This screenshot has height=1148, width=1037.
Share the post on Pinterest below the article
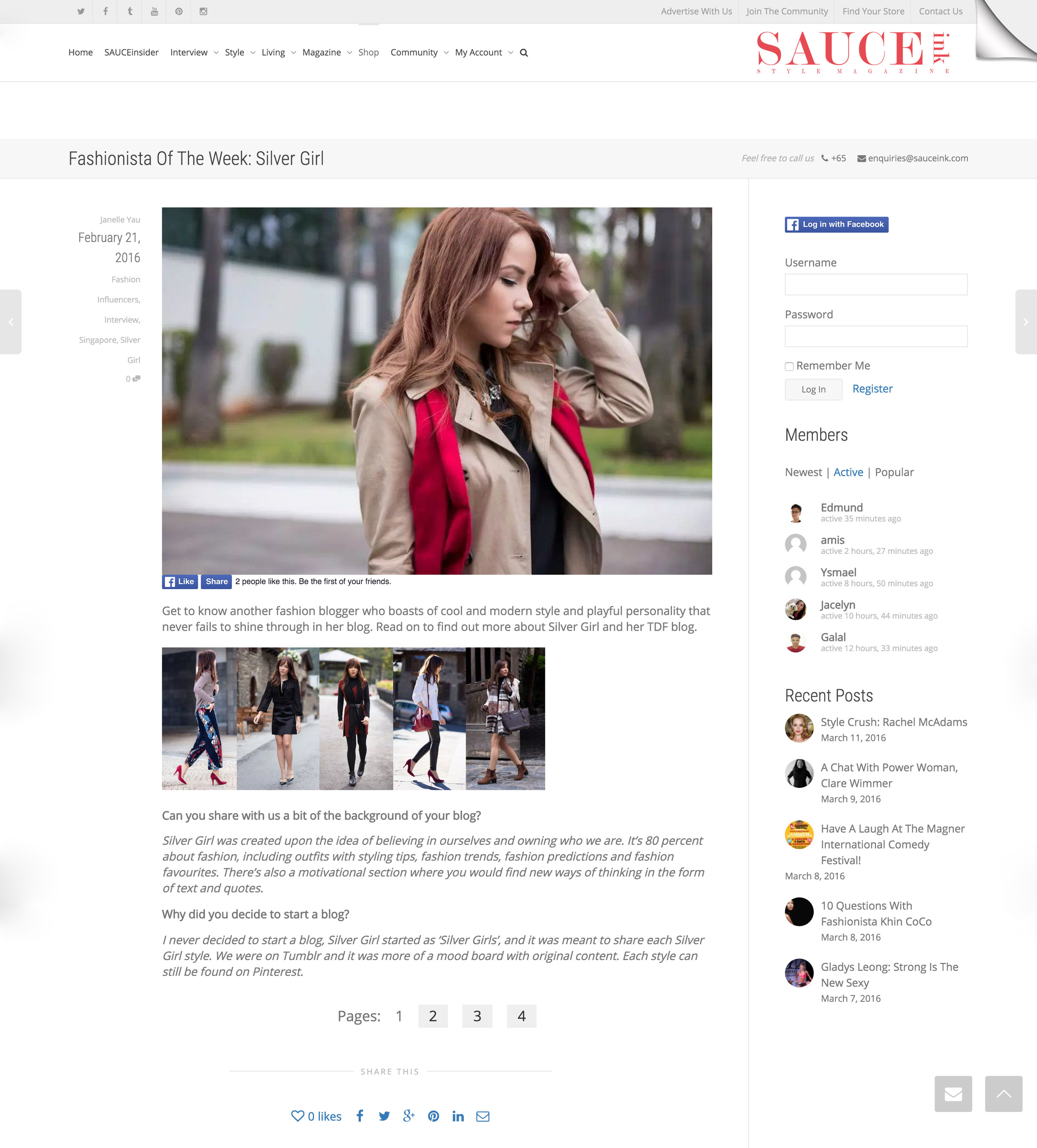[x=433, y=1116]
